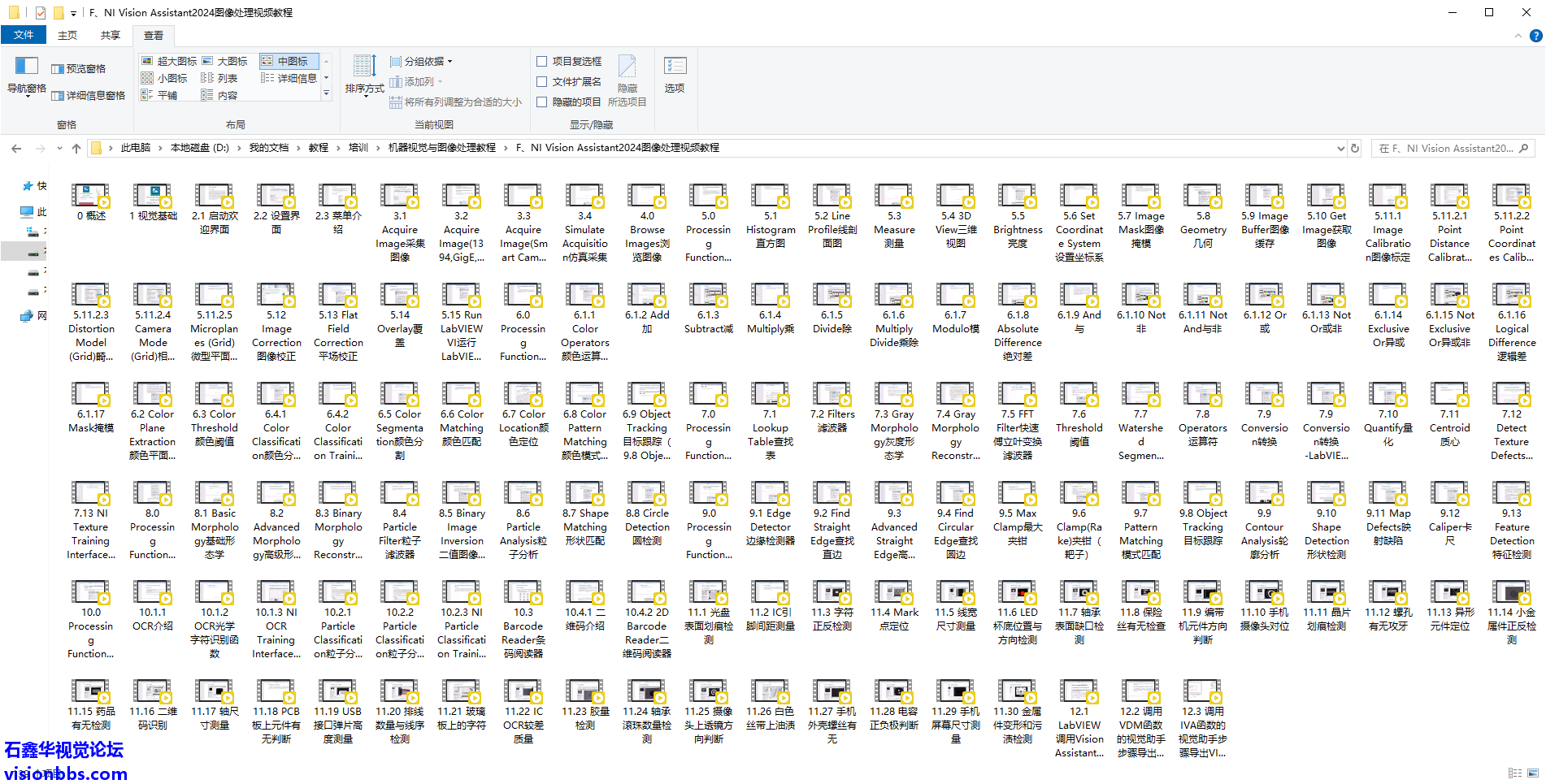1546x784 pixels.
Task: Expand the 分组依据 group by dropdown
Action: pyautogui.click(x=421, y=61)
